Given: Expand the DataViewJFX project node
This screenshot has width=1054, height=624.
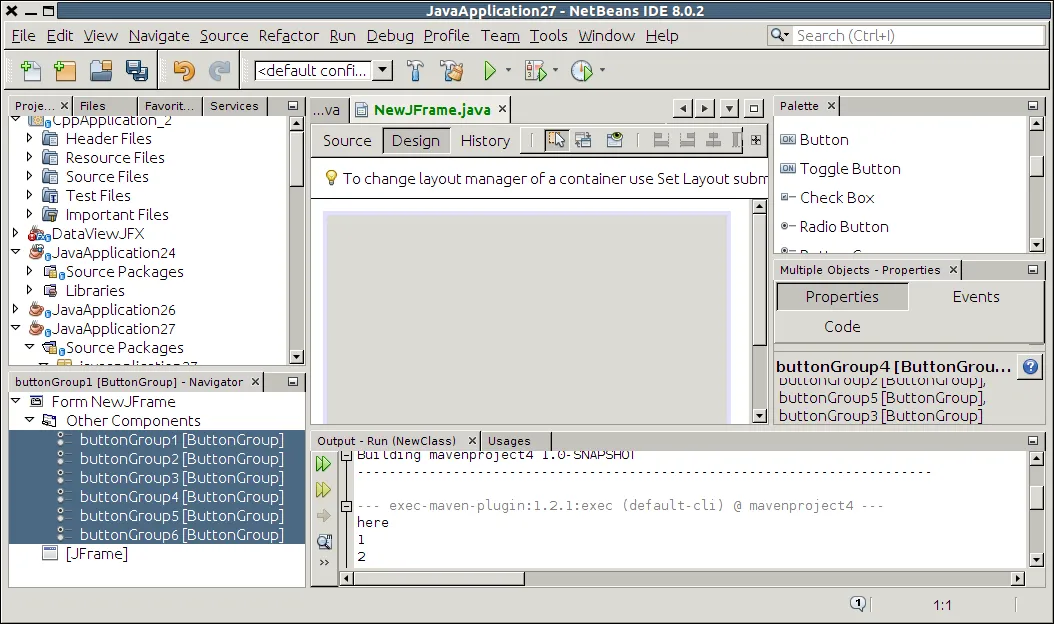Looking at the screenshot, I should (x=15, y=233).
